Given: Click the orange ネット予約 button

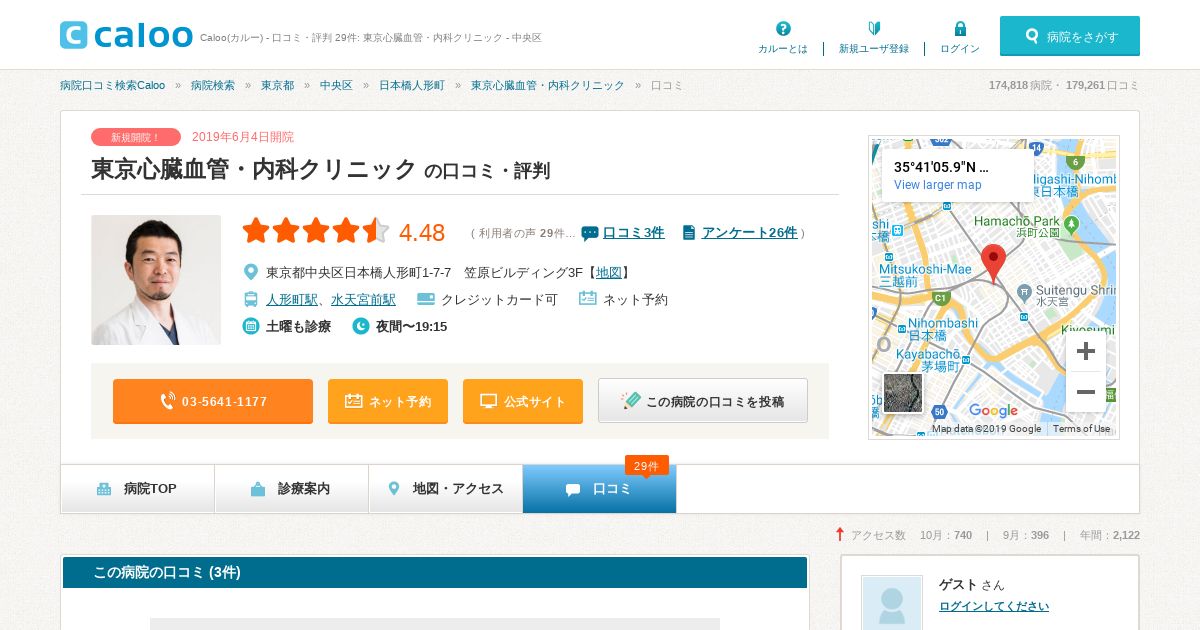Looking at the screenshot, I should 388,401.
